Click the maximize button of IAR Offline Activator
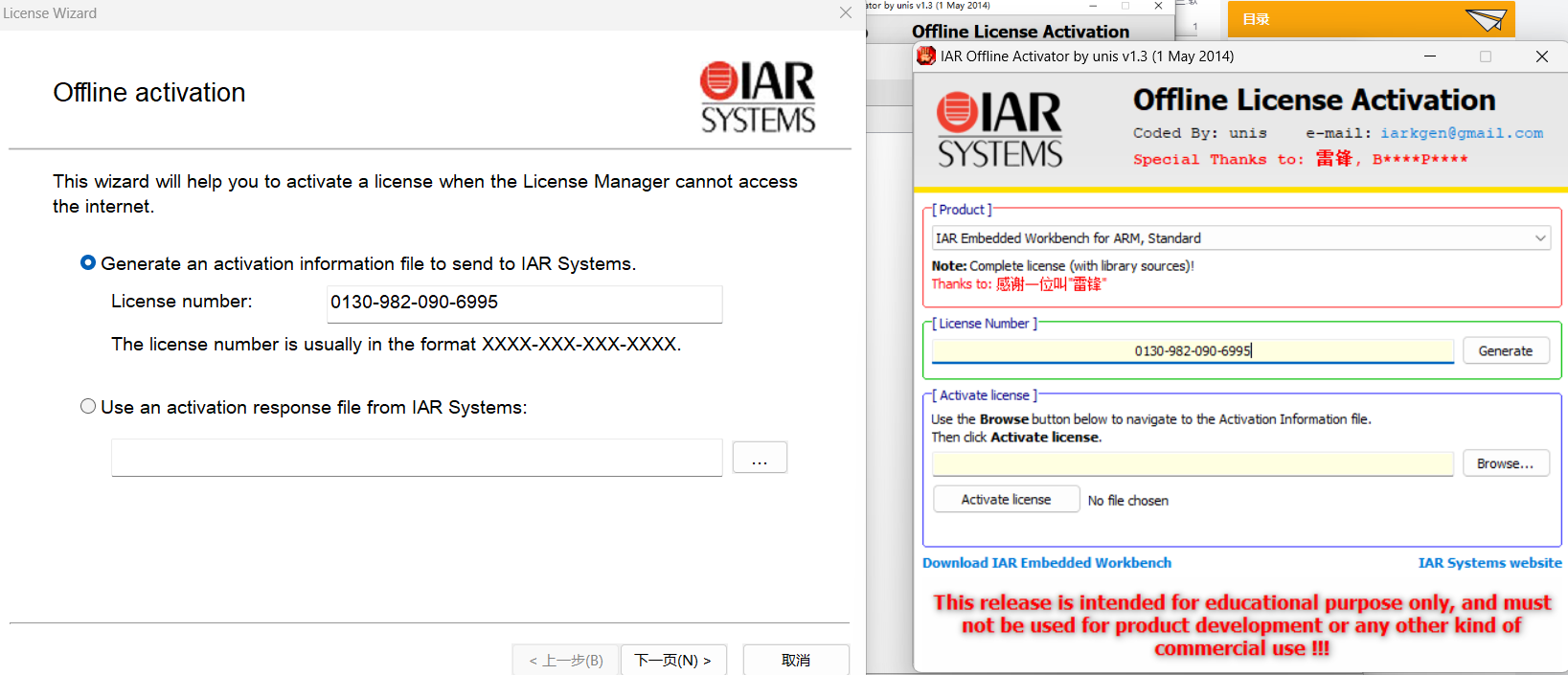 tap(1486, 56)
